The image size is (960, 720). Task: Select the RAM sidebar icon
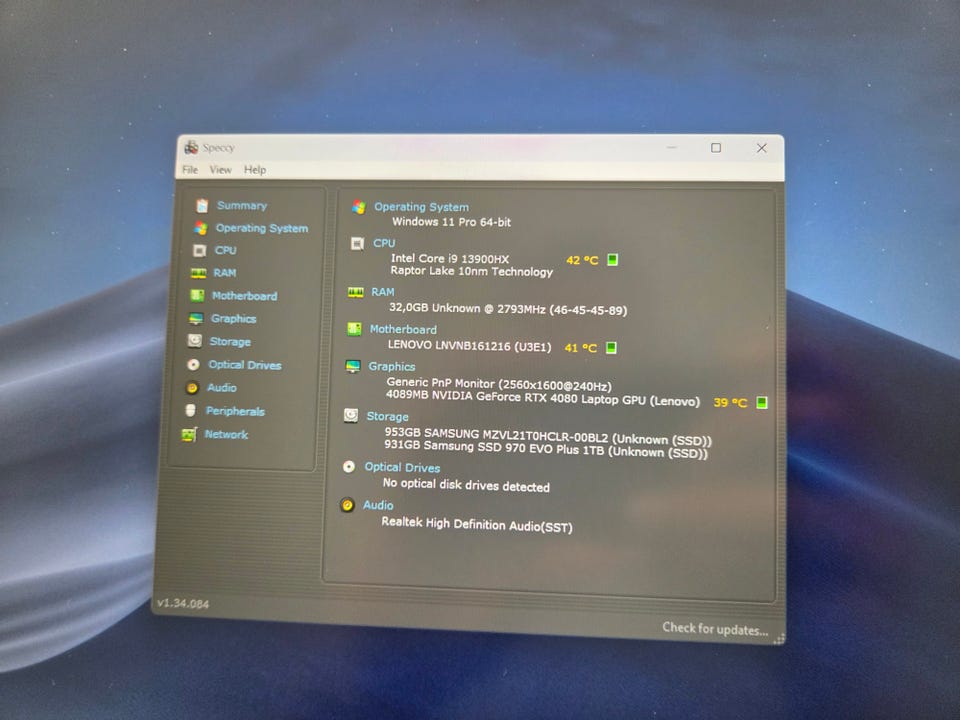click(x=198, y=273)
